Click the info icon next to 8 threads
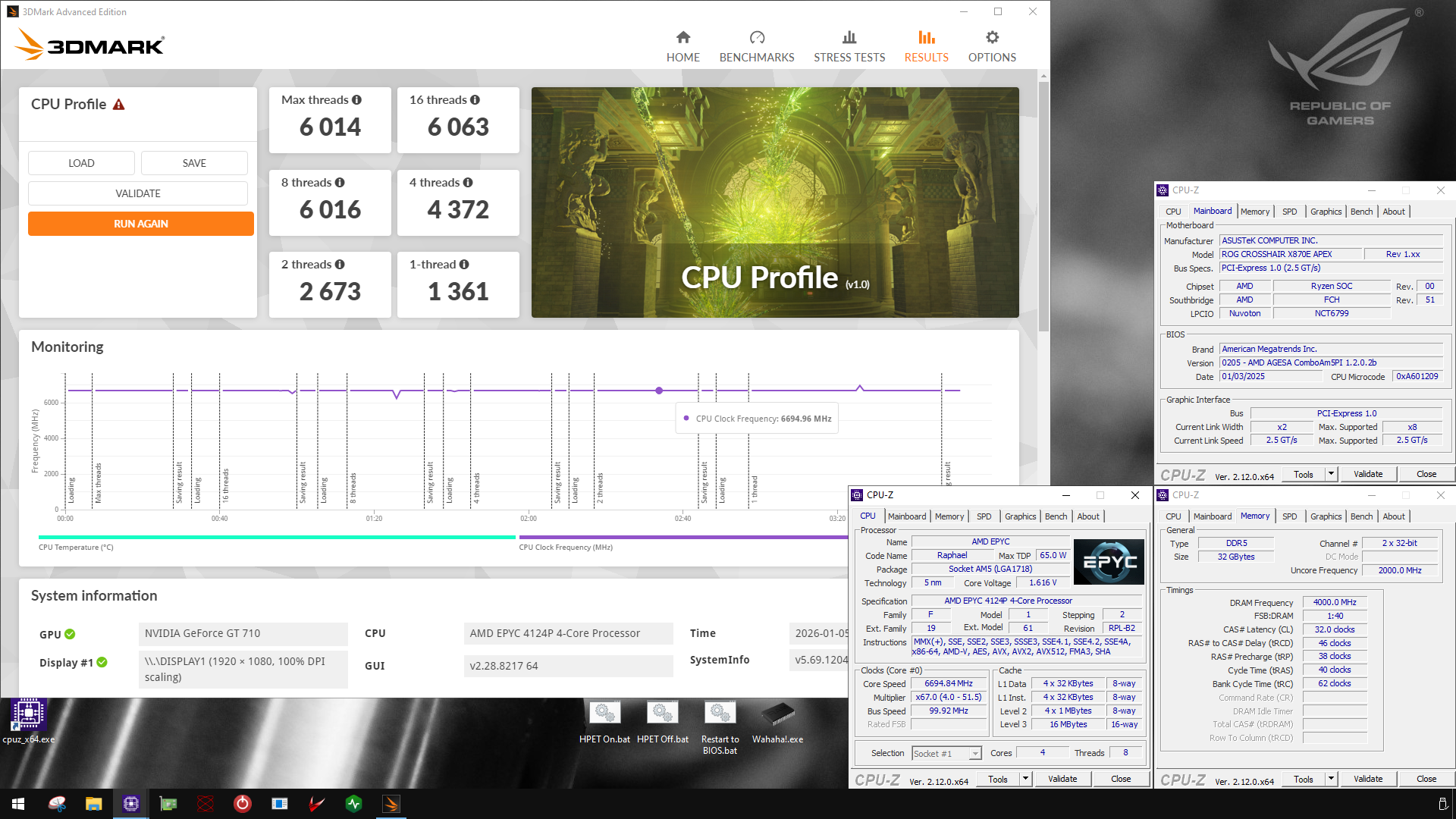1456x819 pixels. (340, 182)
